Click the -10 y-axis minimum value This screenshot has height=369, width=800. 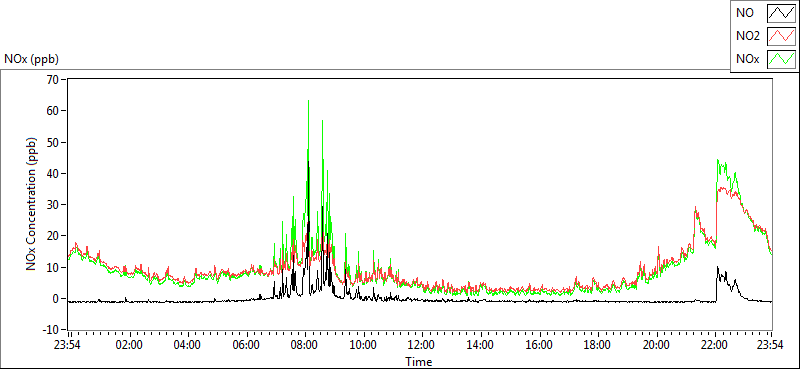coord(50,330)
